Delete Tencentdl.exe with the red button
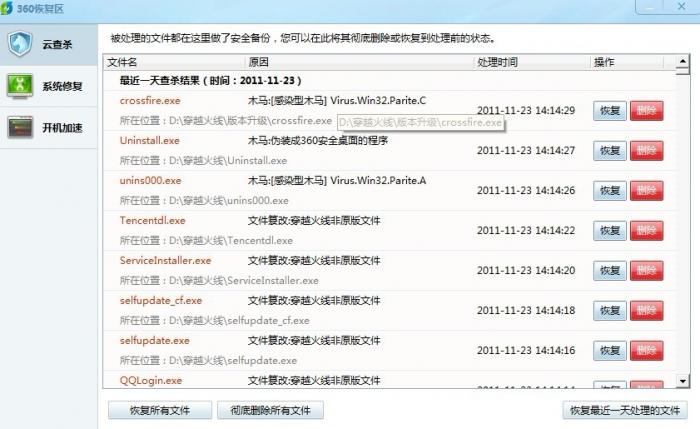The height and width of the screenshot is (429, 700). [646, 231]
